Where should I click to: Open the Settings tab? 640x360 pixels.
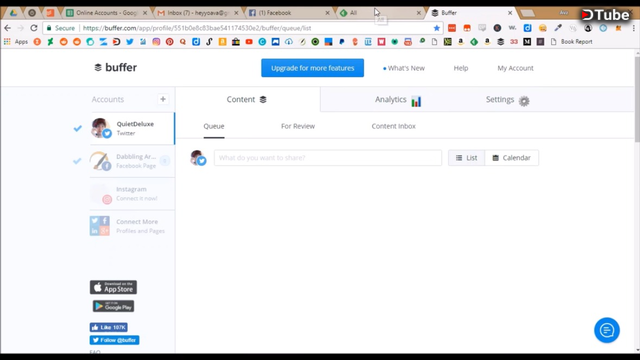tap(507, 100)
